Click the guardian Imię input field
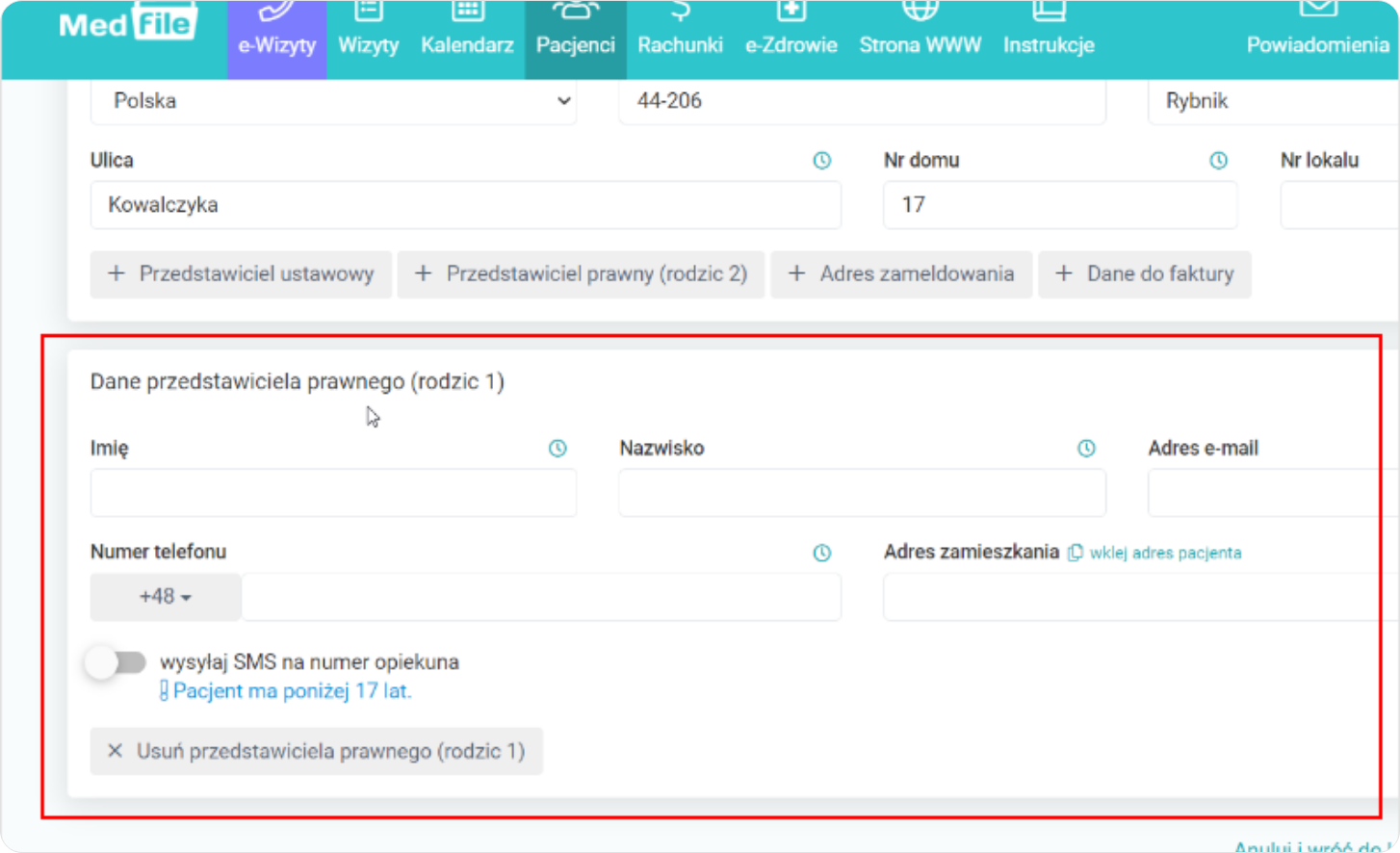Screen dimensions: 1400x853 point(333,493)
